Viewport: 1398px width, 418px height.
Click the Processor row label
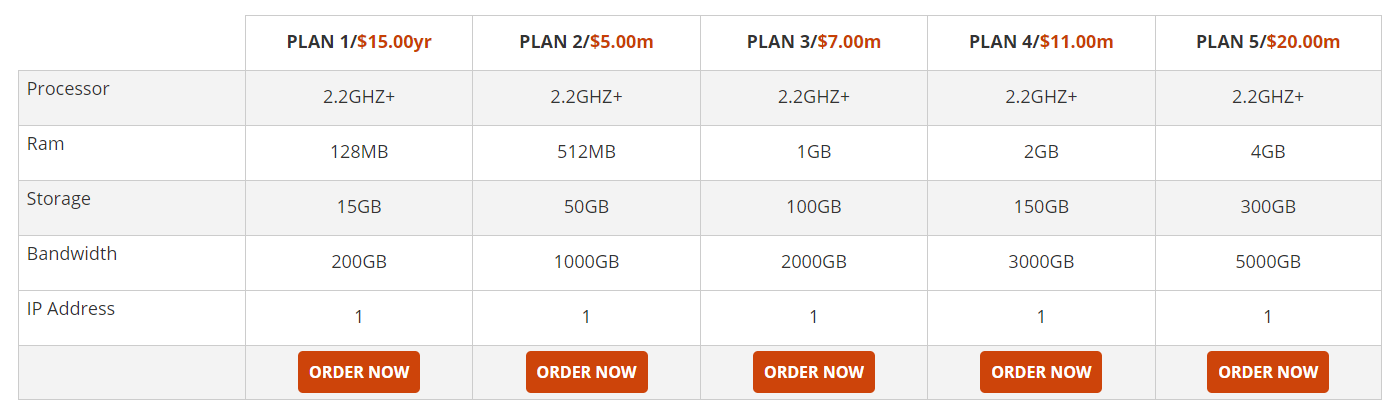tap(68, 89)
